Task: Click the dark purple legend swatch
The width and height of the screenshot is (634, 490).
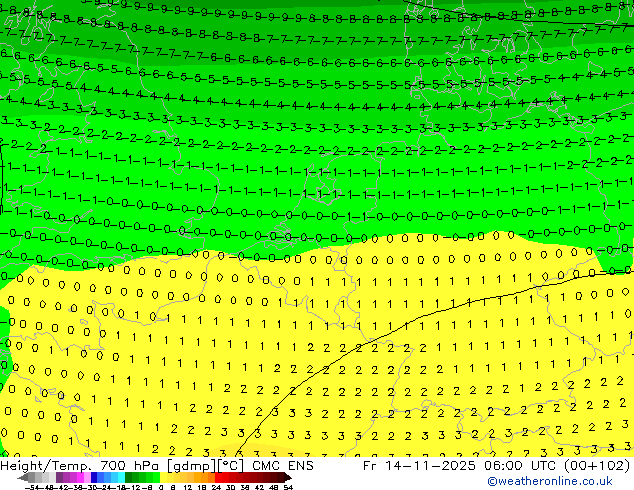Action: pos(59,477)
